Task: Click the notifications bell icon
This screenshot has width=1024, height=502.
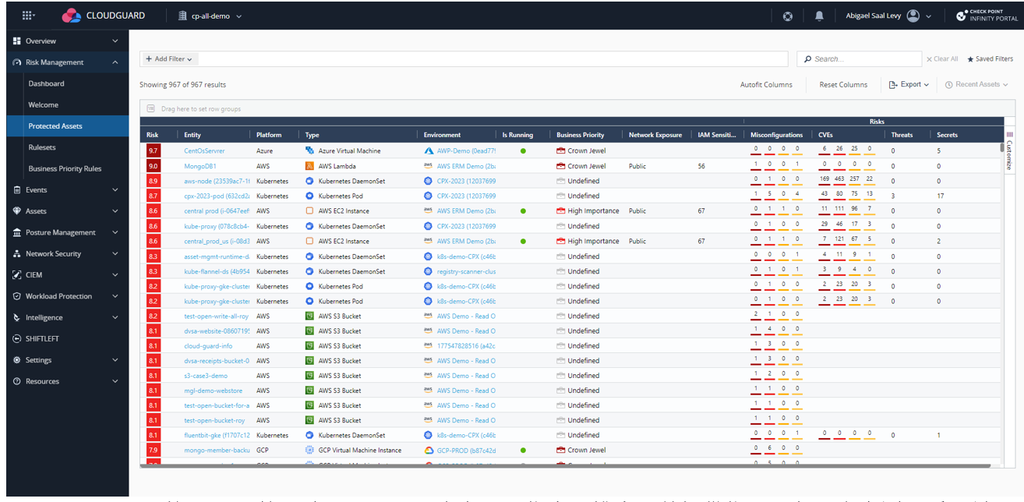Action: (x=820, y=16)
